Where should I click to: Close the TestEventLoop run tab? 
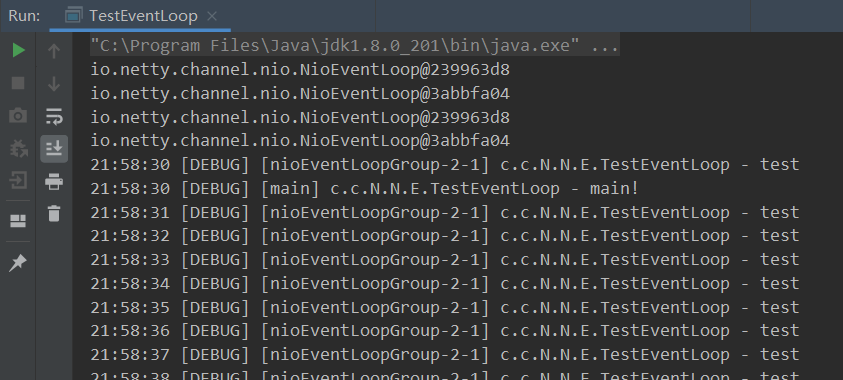pyautogui.click(x=212, y=16)
